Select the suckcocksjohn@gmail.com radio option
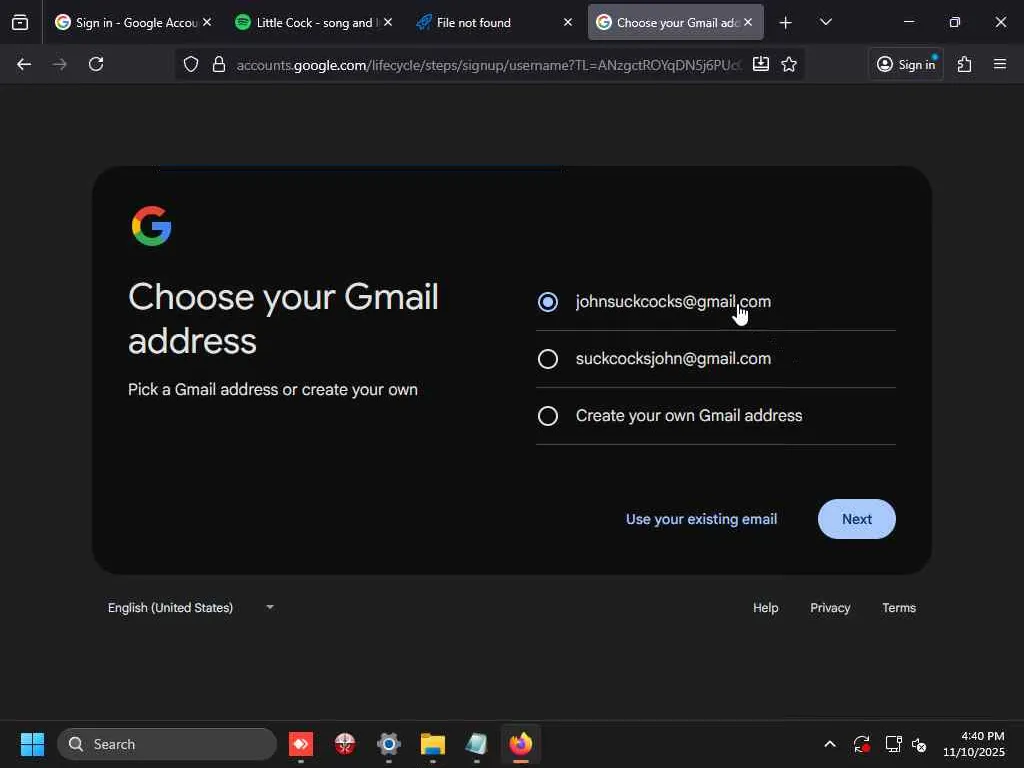The width and height of the screenshot is (1024, 768). 548,359
